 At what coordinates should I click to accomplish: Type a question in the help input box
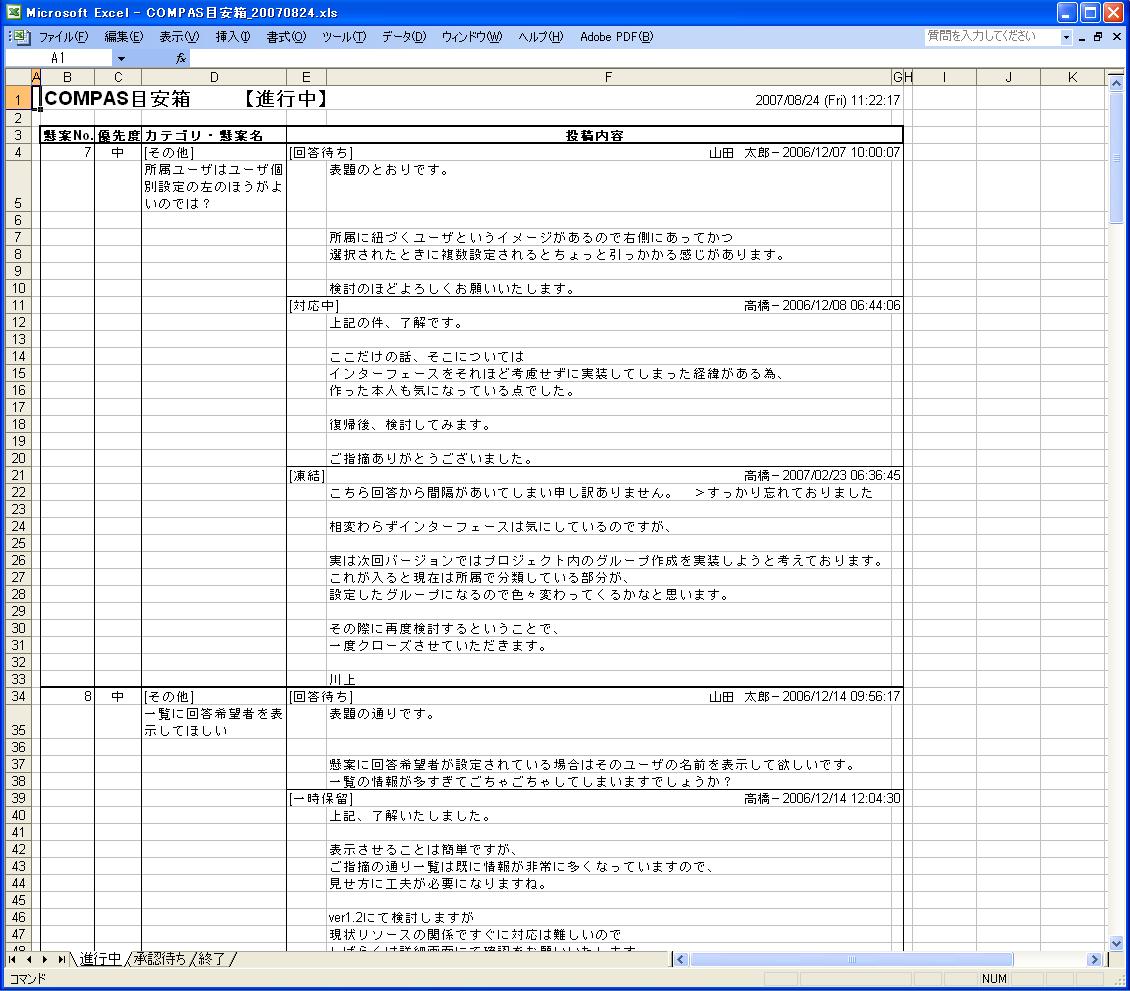pyautogui.click(x=990, y=37)
